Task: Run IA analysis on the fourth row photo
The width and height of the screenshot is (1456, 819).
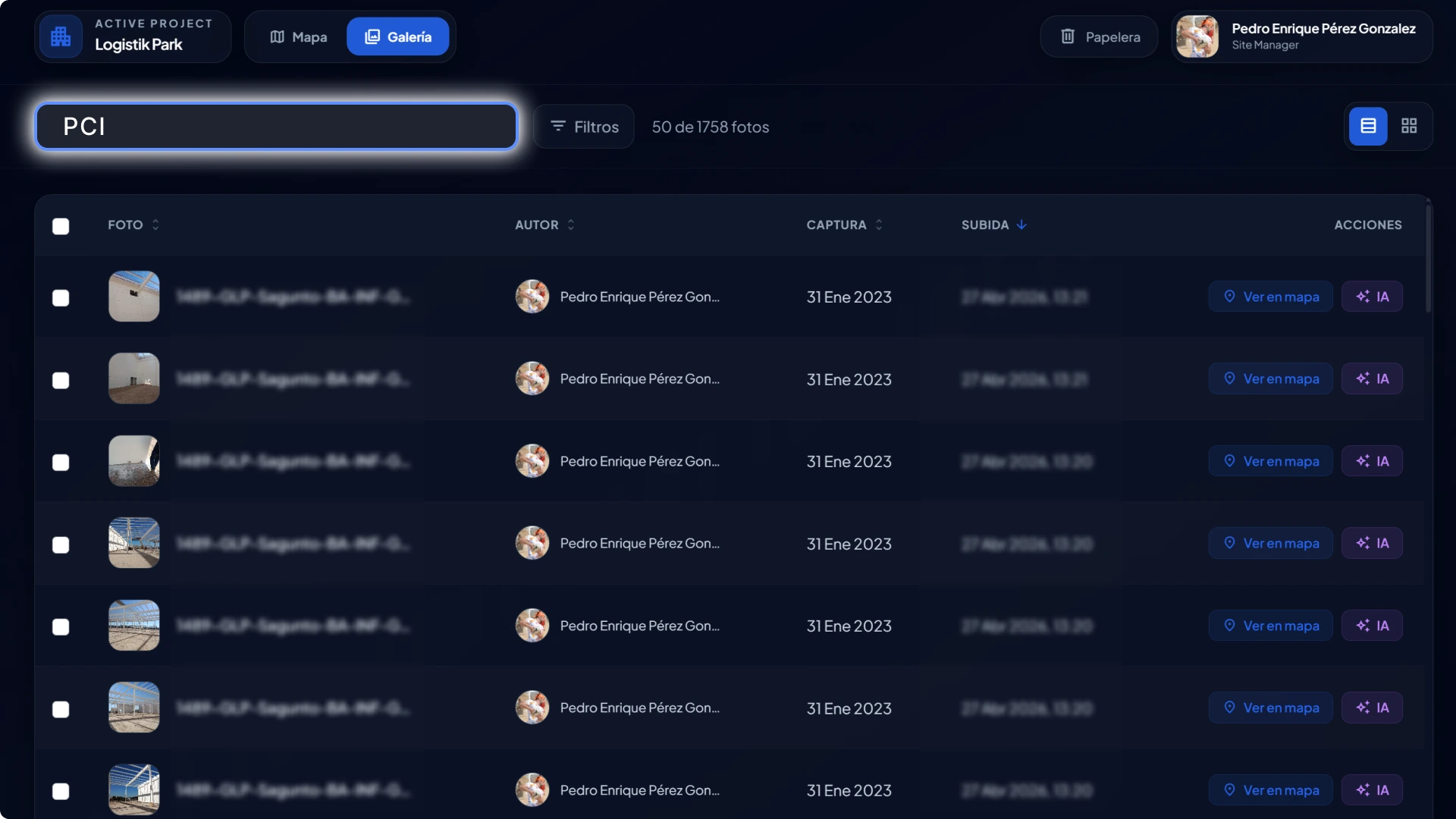Action: pos(1373,543)
